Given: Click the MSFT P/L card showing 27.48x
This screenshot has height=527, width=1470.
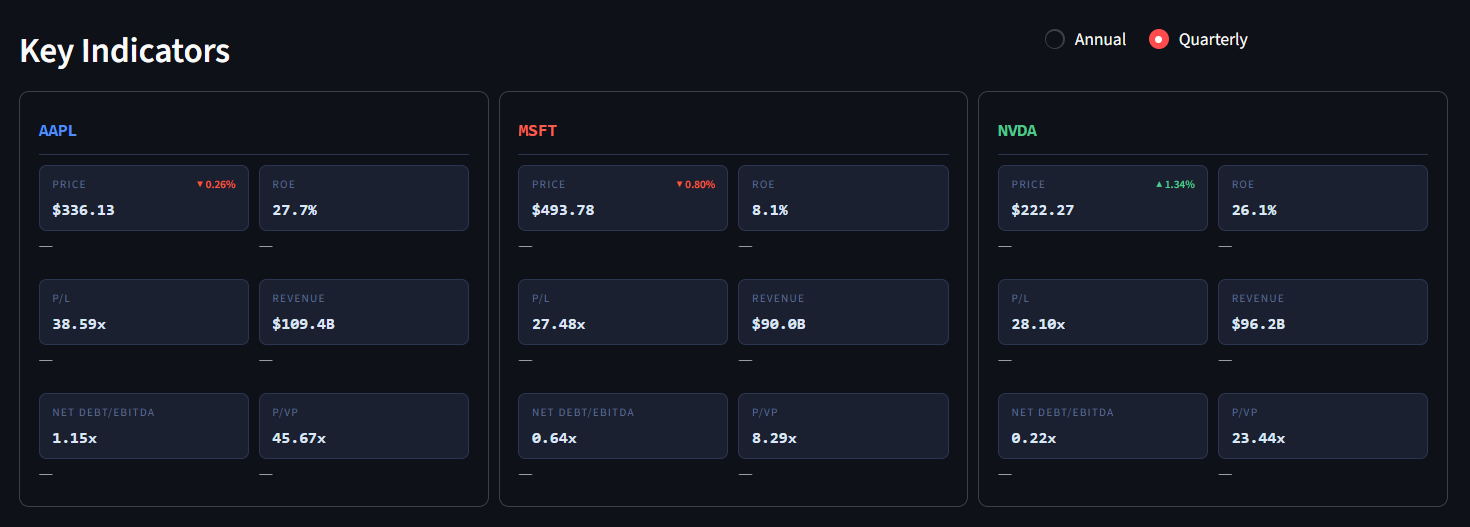Looking at the screenshot, I should point(623,312).
